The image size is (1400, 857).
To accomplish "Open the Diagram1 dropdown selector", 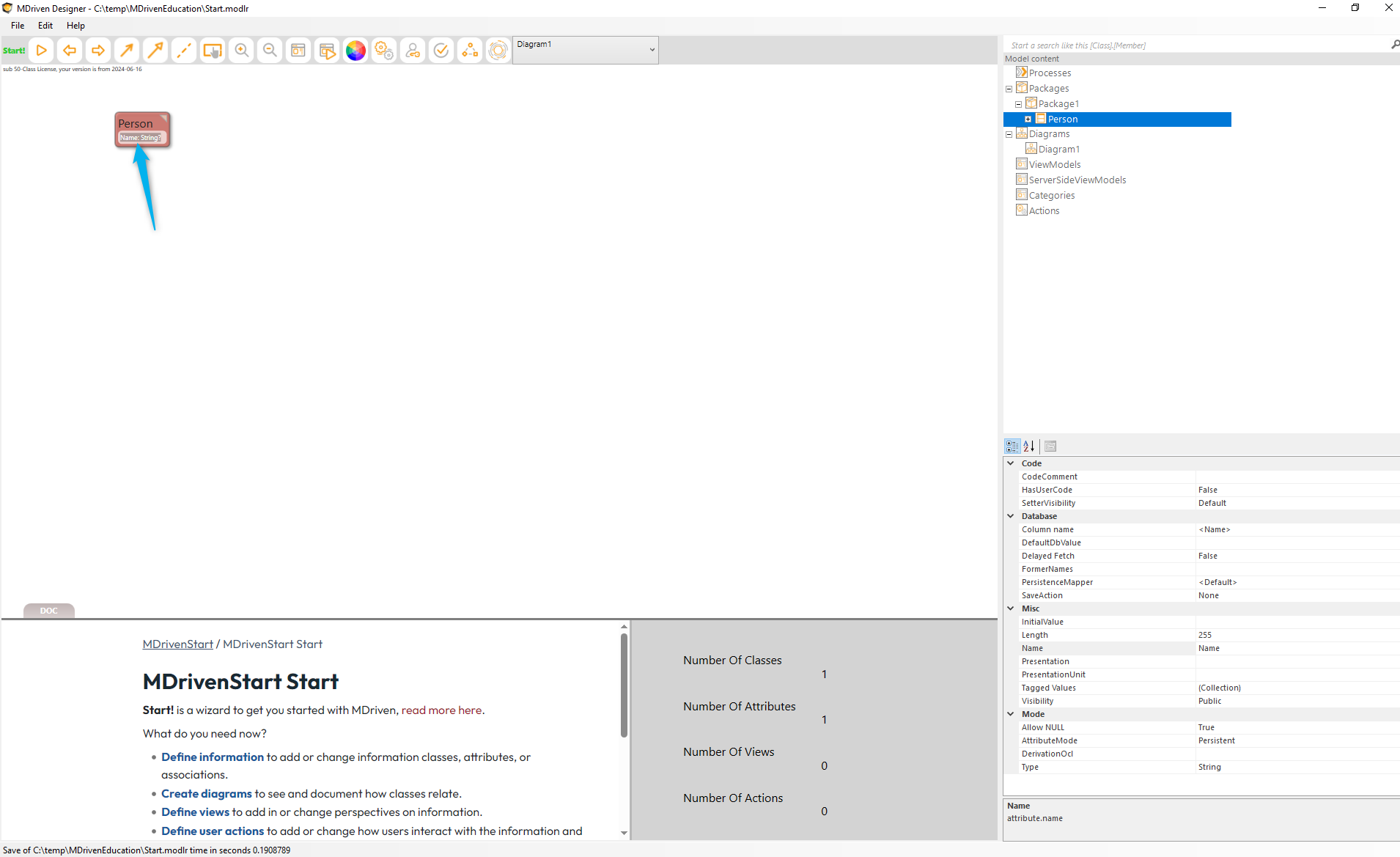I will (x=652, y=50).
